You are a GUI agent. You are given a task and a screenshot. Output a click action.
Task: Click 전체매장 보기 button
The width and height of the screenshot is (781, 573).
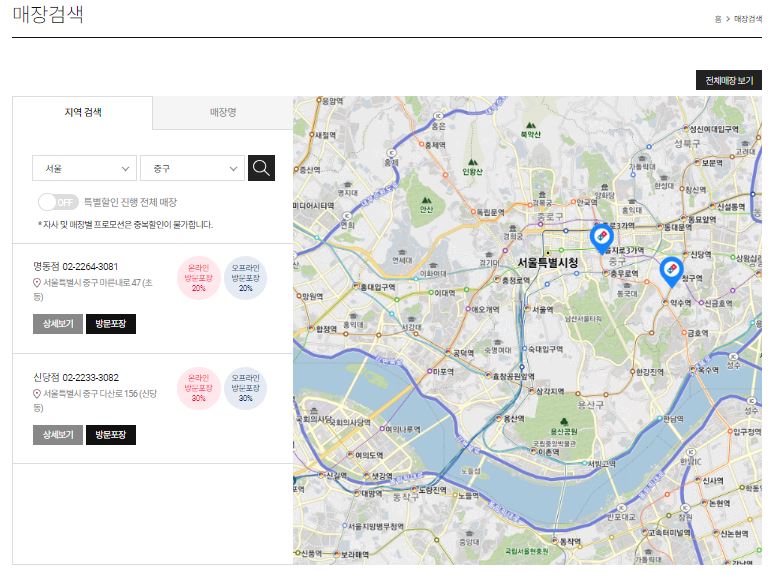click(x=729, y=80)
